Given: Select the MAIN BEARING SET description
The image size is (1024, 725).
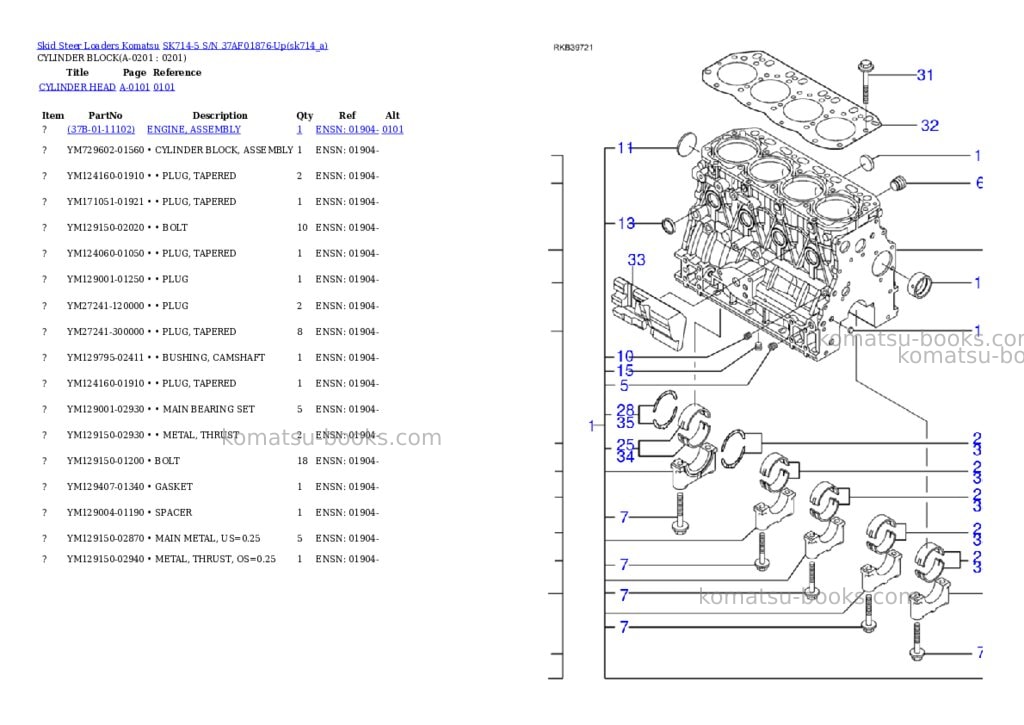Looking at the screenshot, I should click(208, 410).
